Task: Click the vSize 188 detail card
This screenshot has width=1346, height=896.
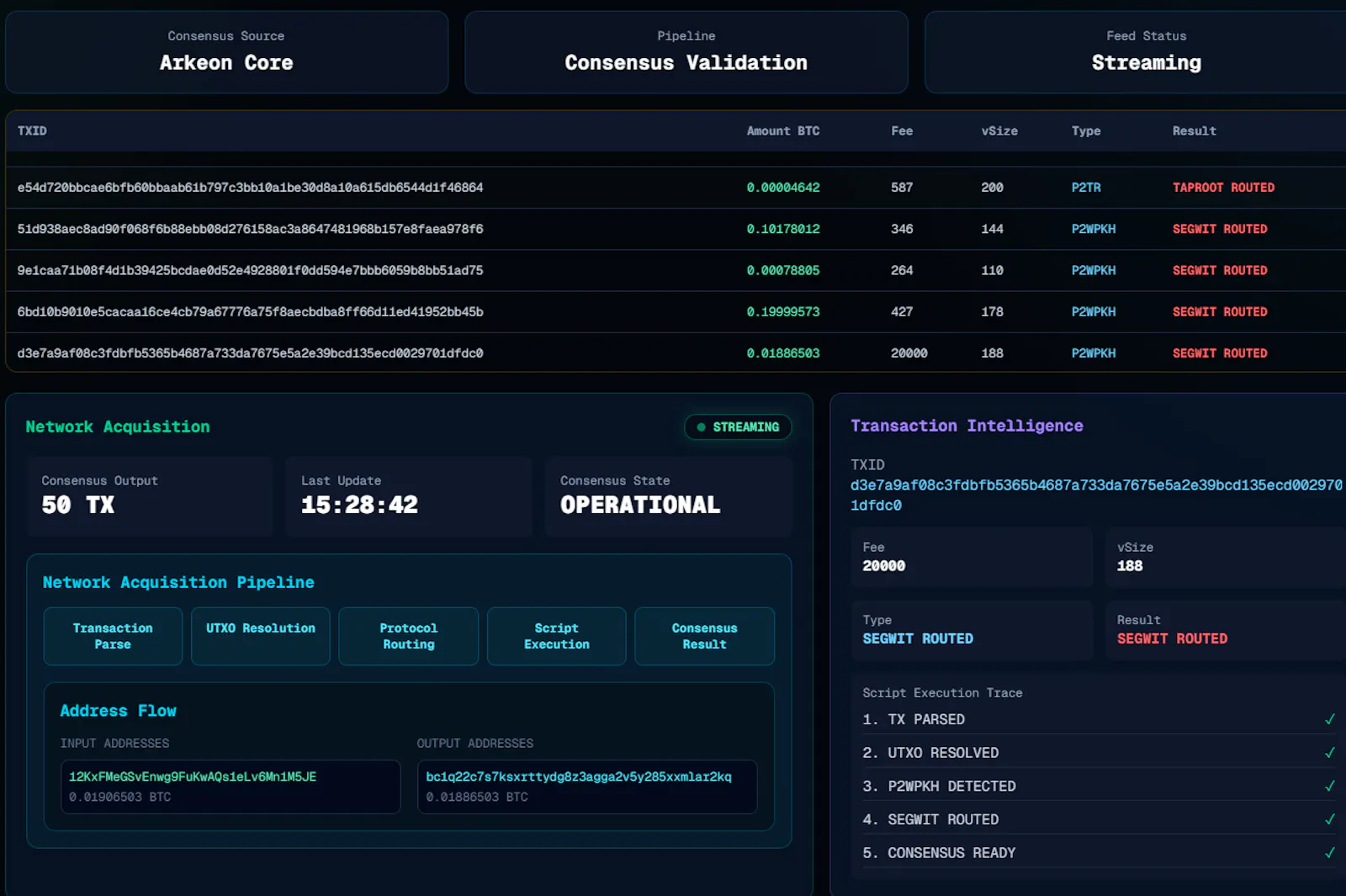Action: coord(1226,557)
